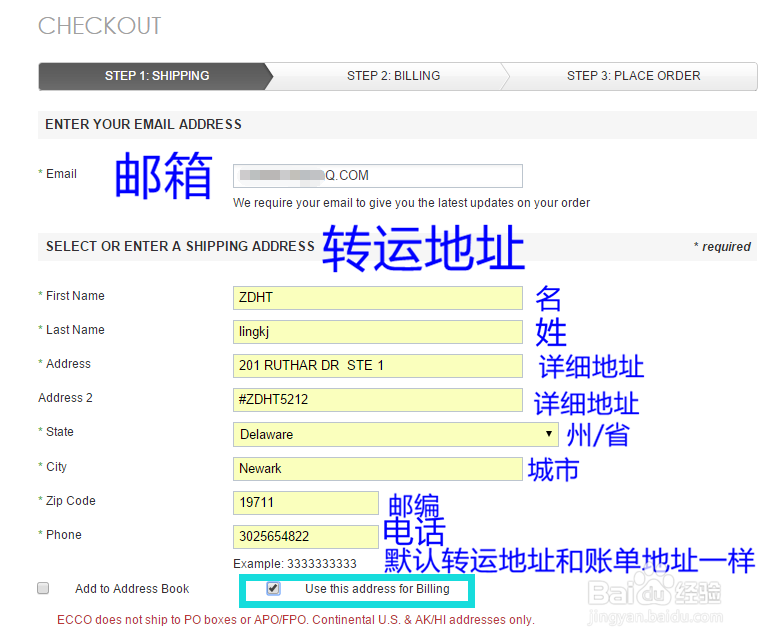The height and width of the screenshot is (644, 767).
Task: Go to Step 2: Billing tab
Action: point(393,76)
